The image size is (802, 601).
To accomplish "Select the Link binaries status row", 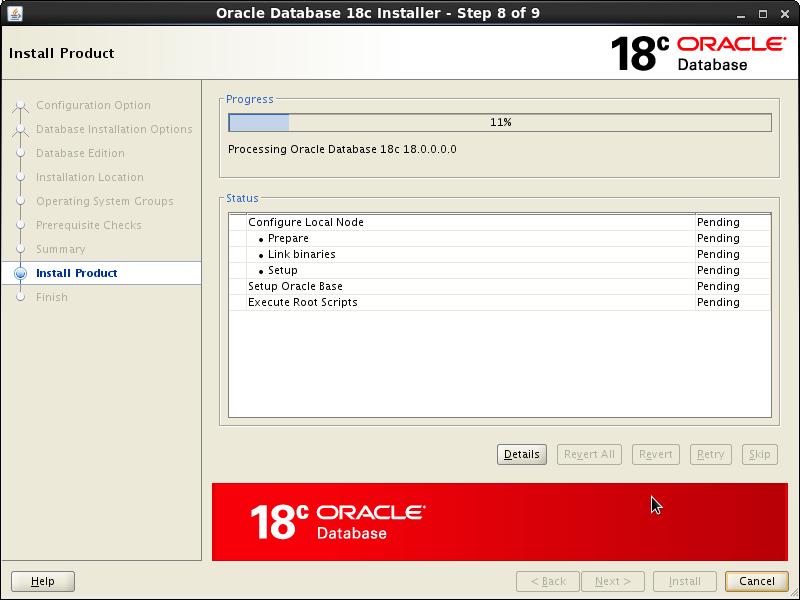I will pos(301,254).
